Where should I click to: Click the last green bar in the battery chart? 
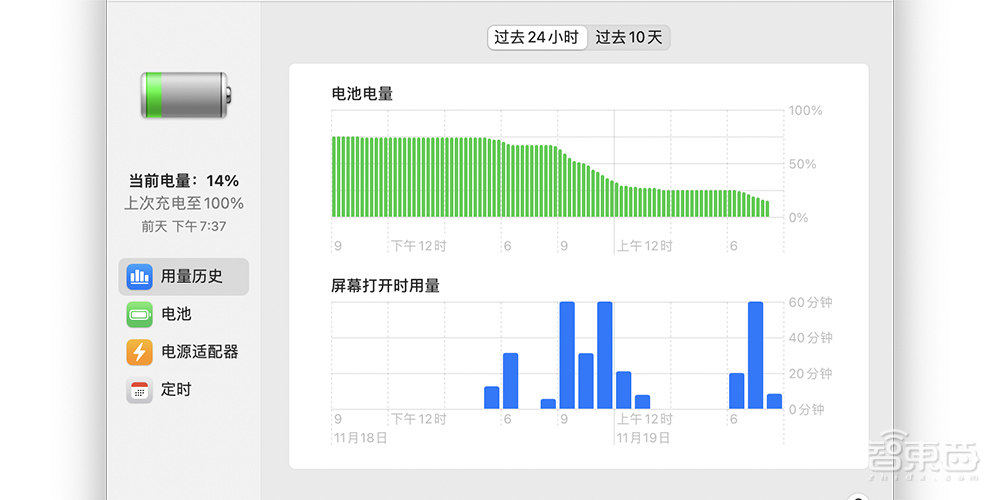click(x=767, y=208)
